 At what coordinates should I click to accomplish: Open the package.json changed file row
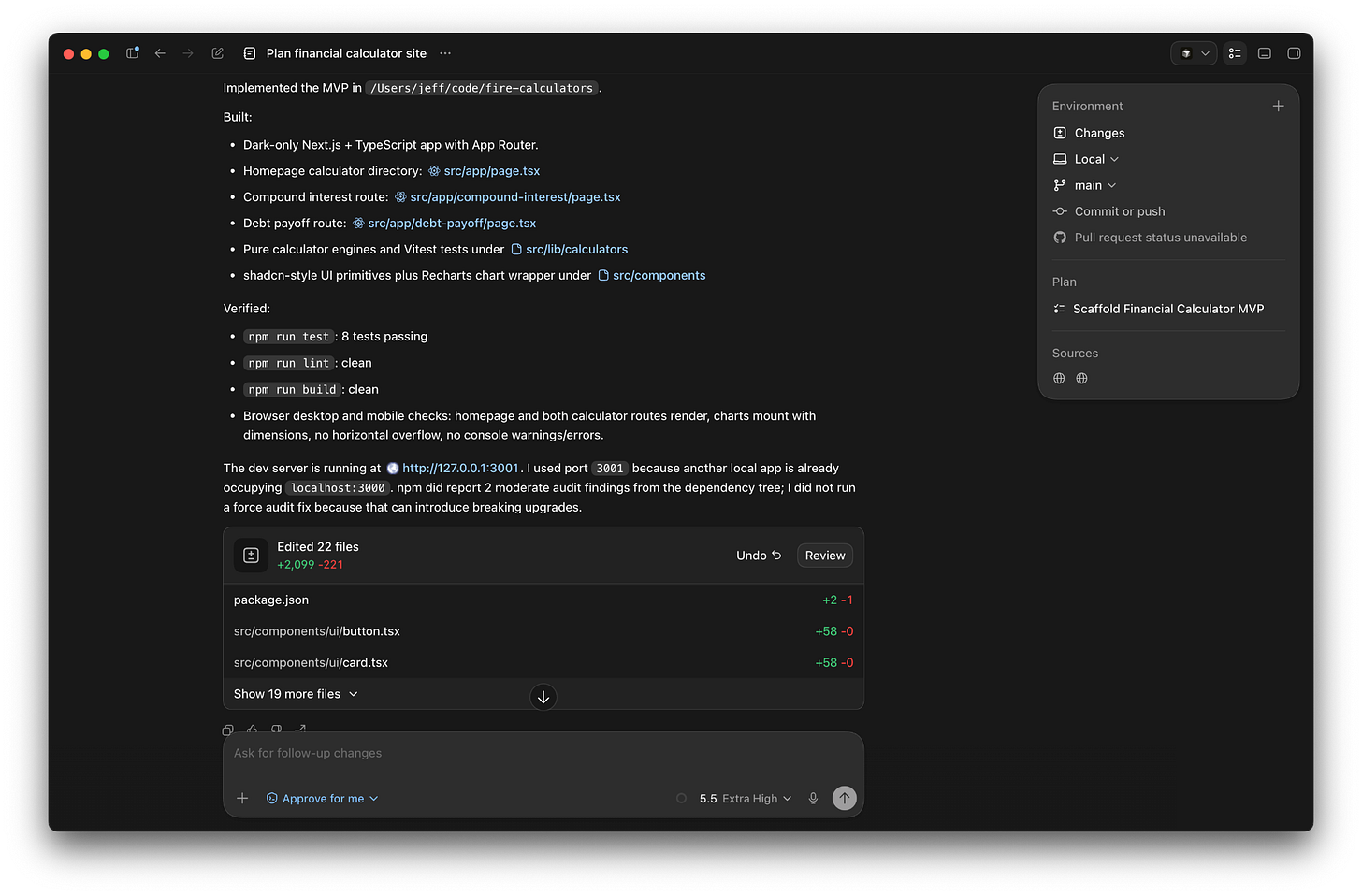pos(543,600)
